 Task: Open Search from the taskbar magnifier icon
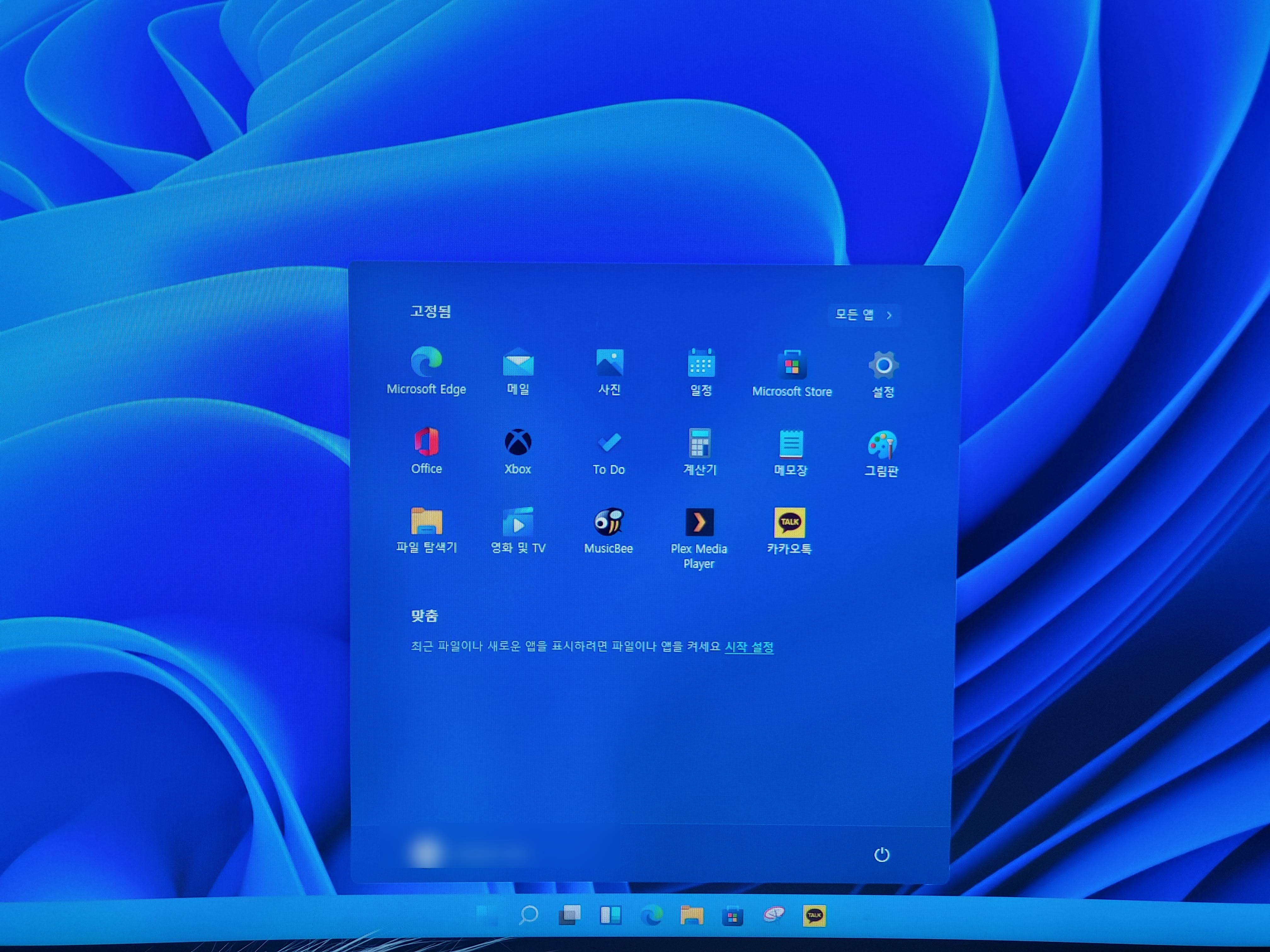[528, 915]
